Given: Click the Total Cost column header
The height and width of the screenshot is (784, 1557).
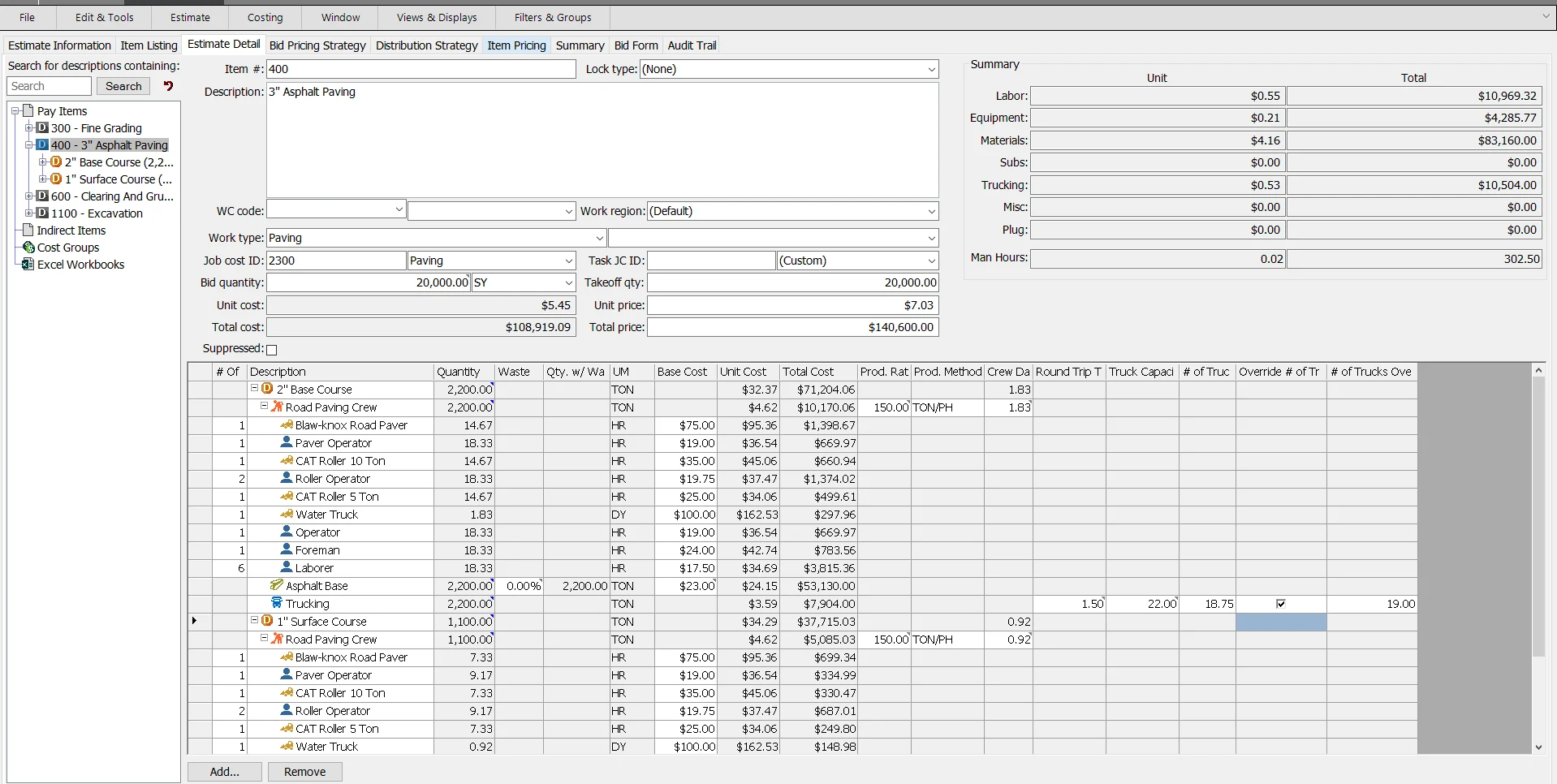Looking at the screenshot, I should (818, 372).
